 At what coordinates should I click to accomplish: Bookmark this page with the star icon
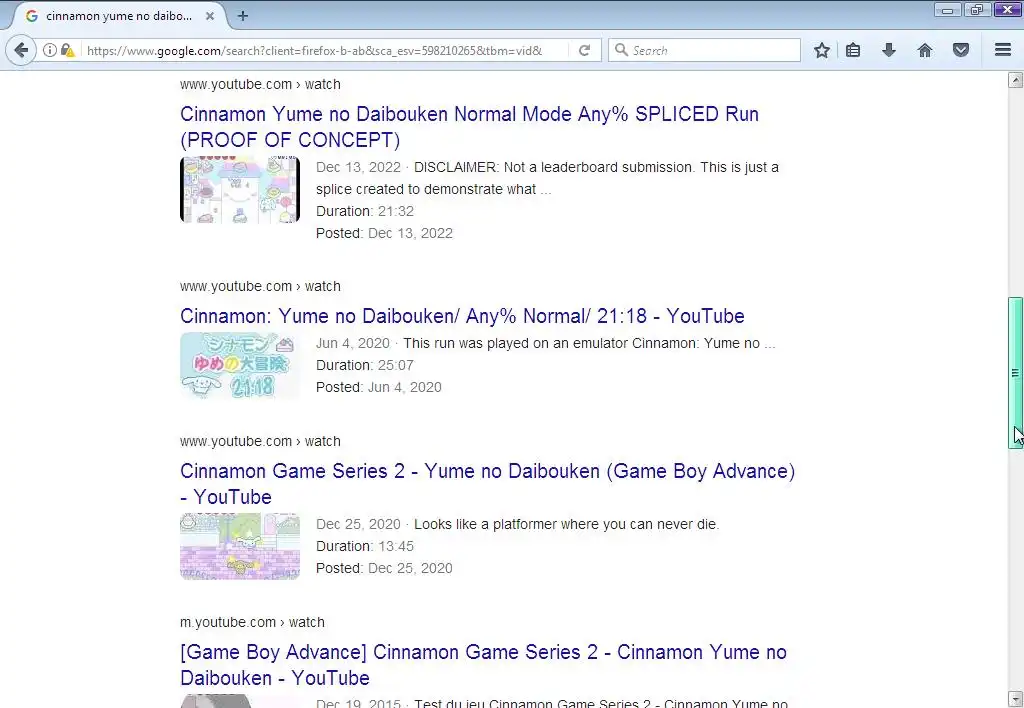tap(822, 50)
